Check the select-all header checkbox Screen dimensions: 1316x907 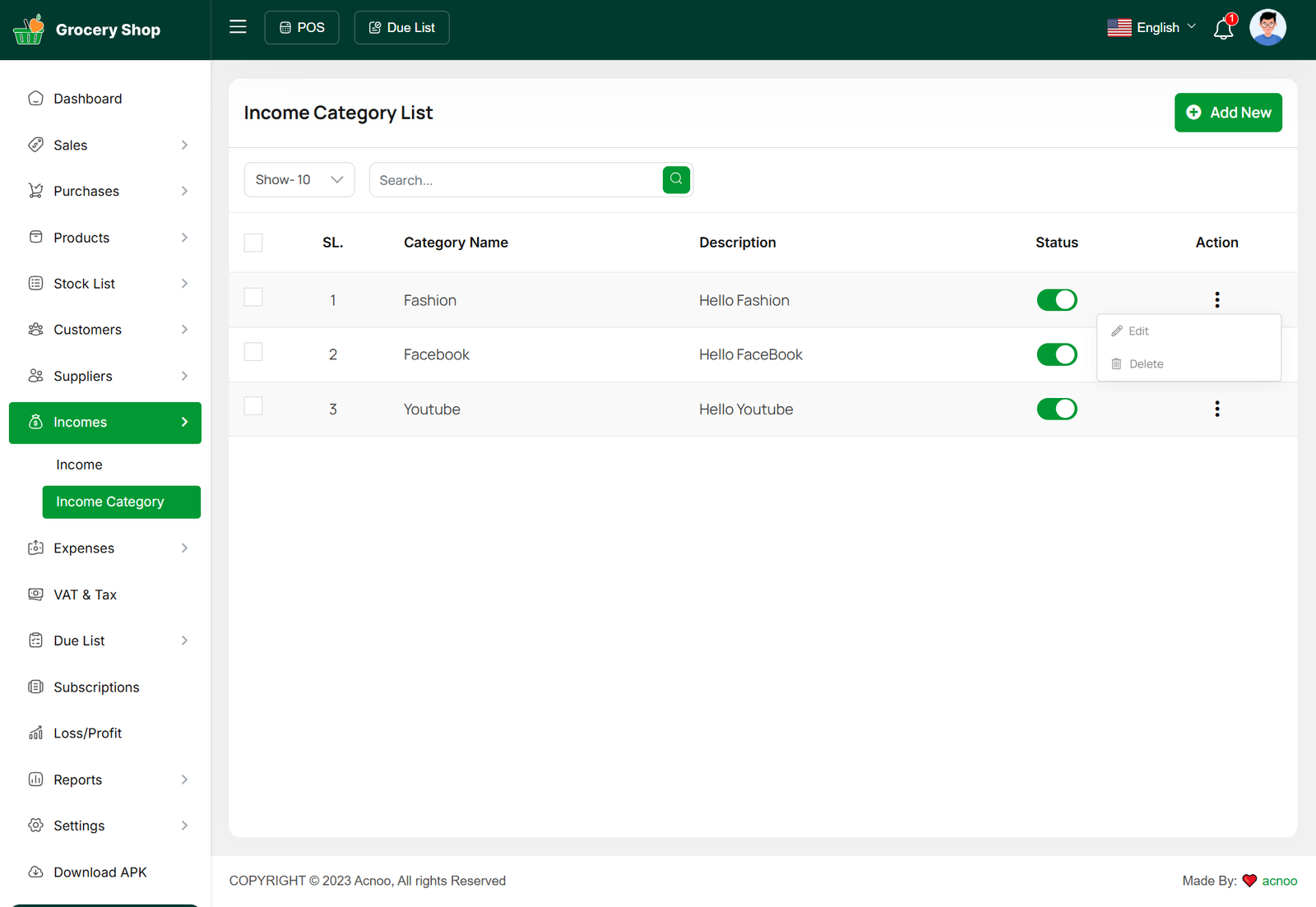(253, 243)
